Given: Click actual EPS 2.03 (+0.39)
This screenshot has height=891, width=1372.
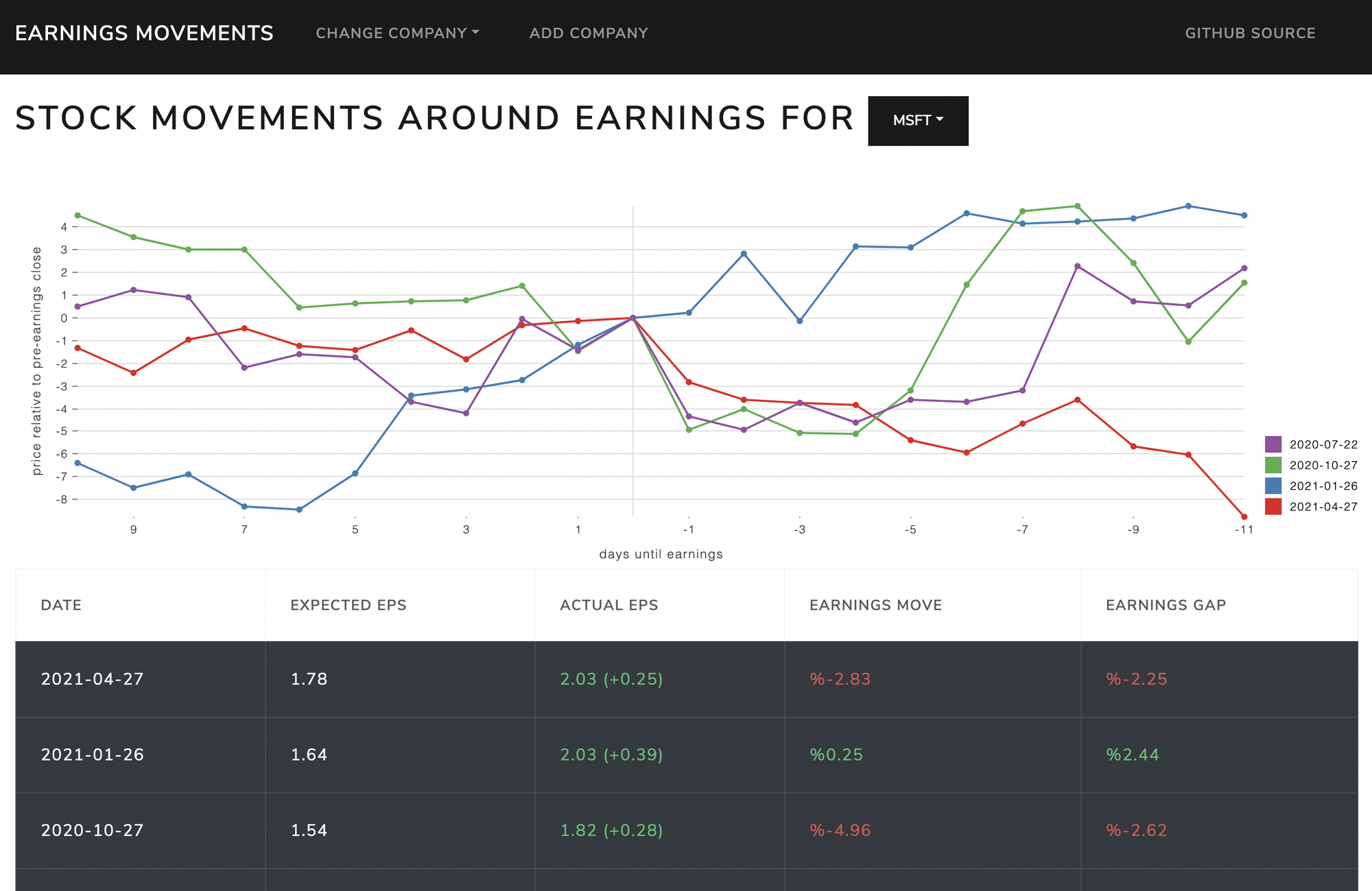Looking at the screenshot, I should (x=611, y=755).
